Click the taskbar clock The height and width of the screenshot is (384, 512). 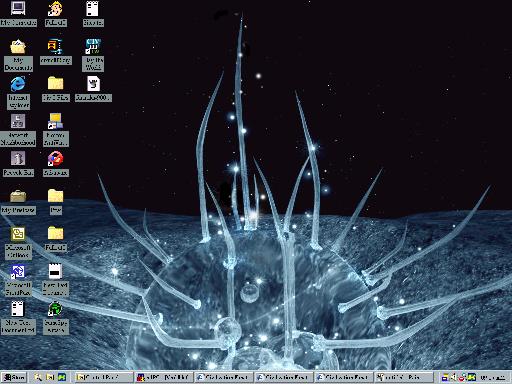point(492,377)
